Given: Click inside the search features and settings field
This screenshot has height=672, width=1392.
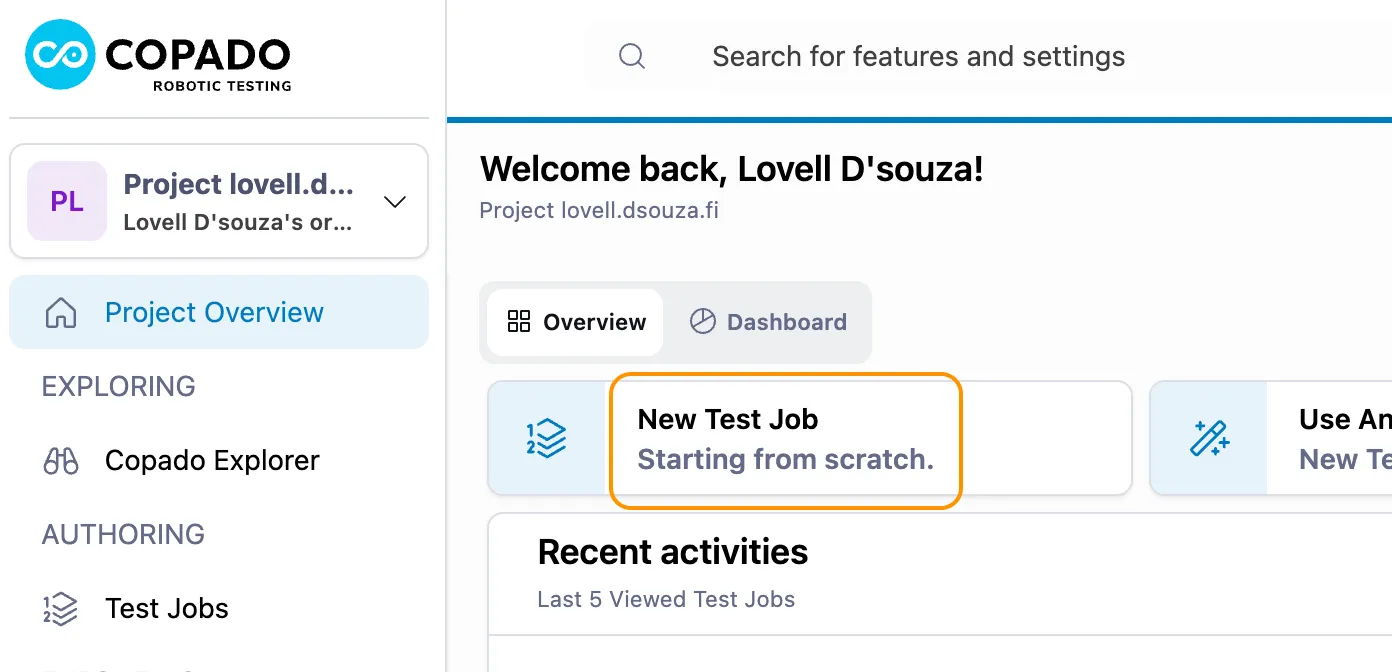Looking at the screenshot, I should (x=918, y=56).
